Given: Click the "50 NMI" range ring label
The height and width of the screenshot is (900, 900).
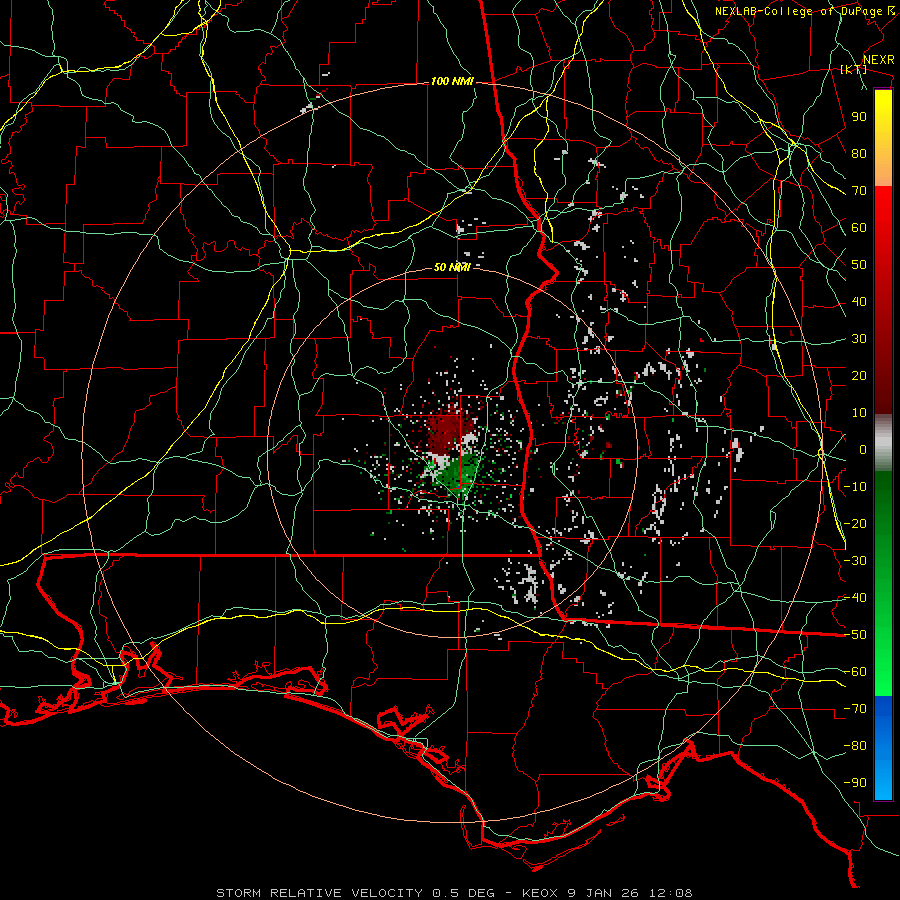Looking at the screenshot, I should (452, 267).
